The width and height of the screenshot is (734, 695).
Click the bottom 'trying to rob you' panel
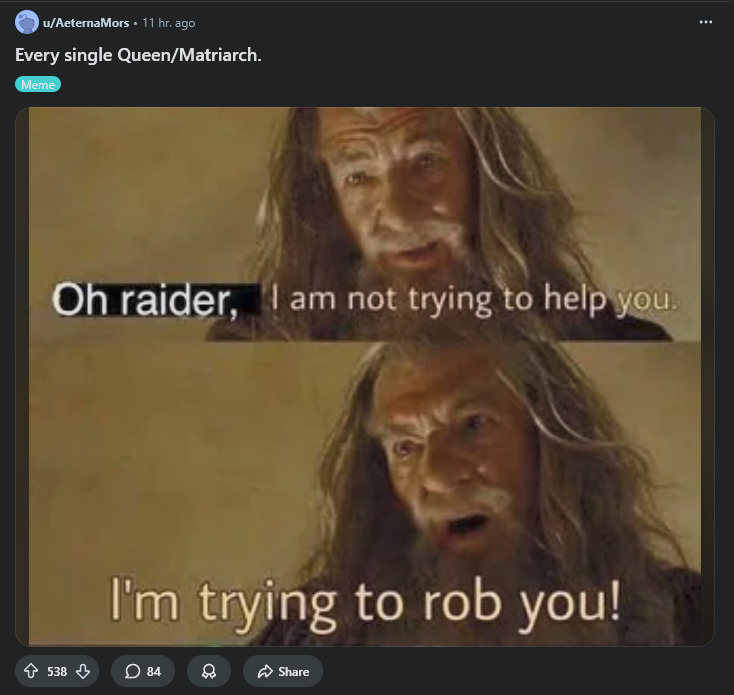(365, 494)
